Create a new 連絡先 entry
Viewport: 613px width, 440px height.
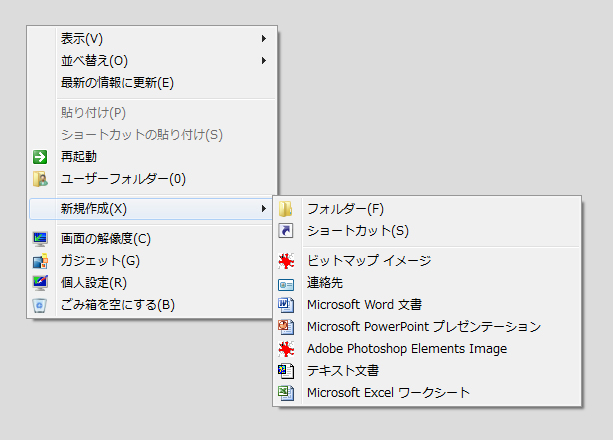427,283
